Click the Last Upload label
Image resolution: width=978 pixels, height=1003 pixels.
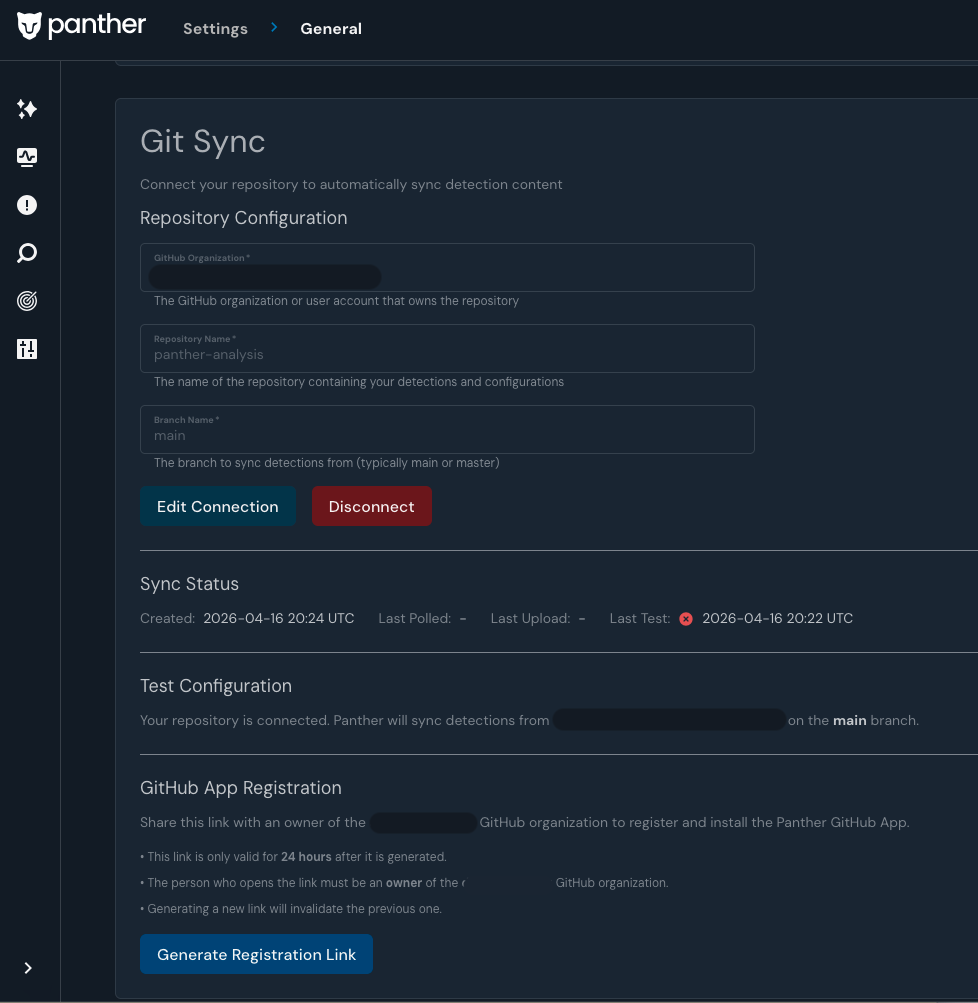click(530, 619)
